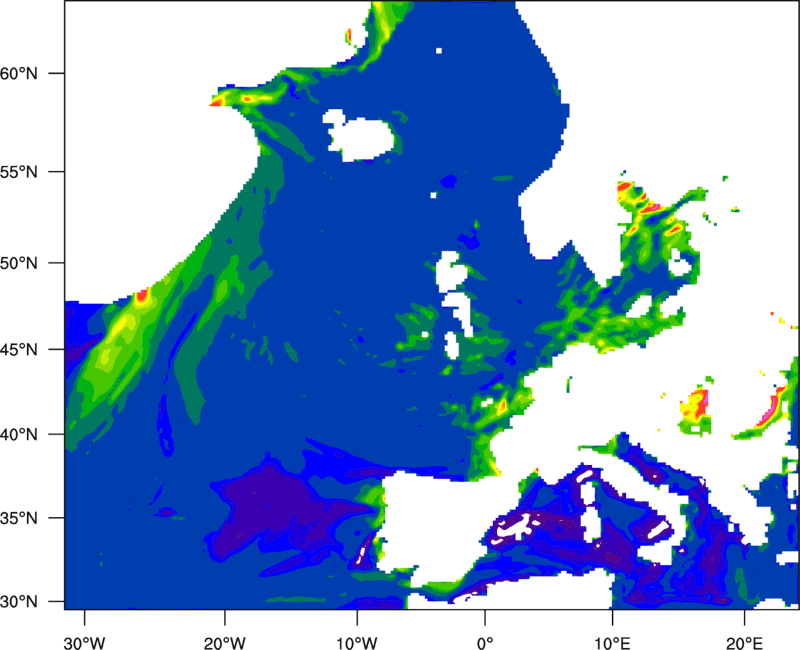Click the 60°N latitude label
The image size is (800, 650).
(19, 73)
